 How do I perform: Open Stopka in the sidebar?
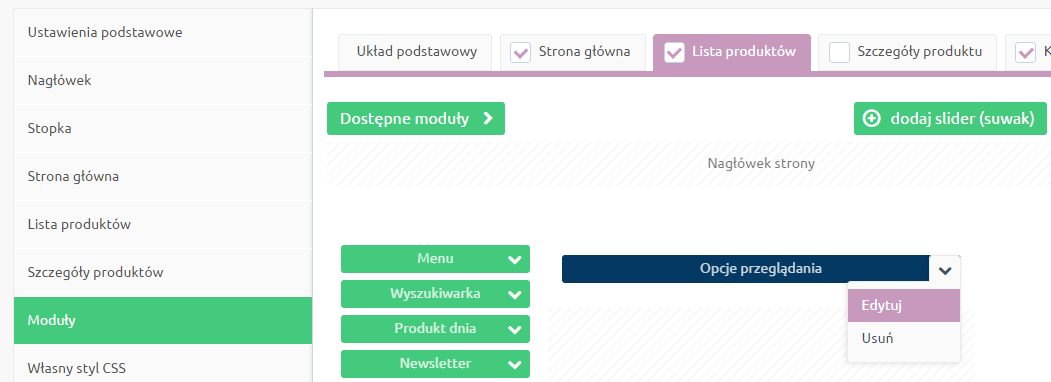pos(163,129)
